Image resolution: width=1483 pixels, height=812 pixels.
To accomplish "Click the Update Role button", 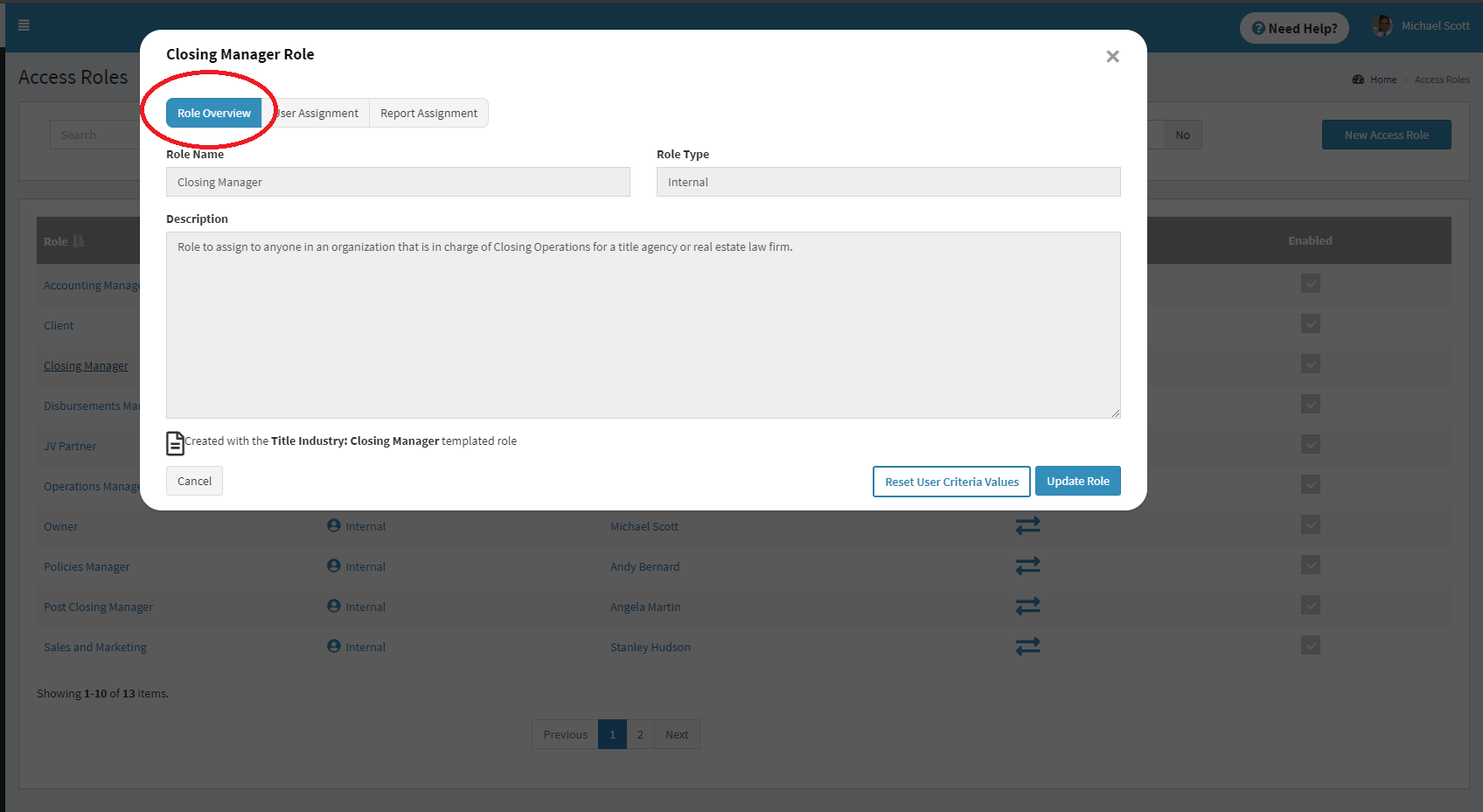I will tap(1077, 481).
